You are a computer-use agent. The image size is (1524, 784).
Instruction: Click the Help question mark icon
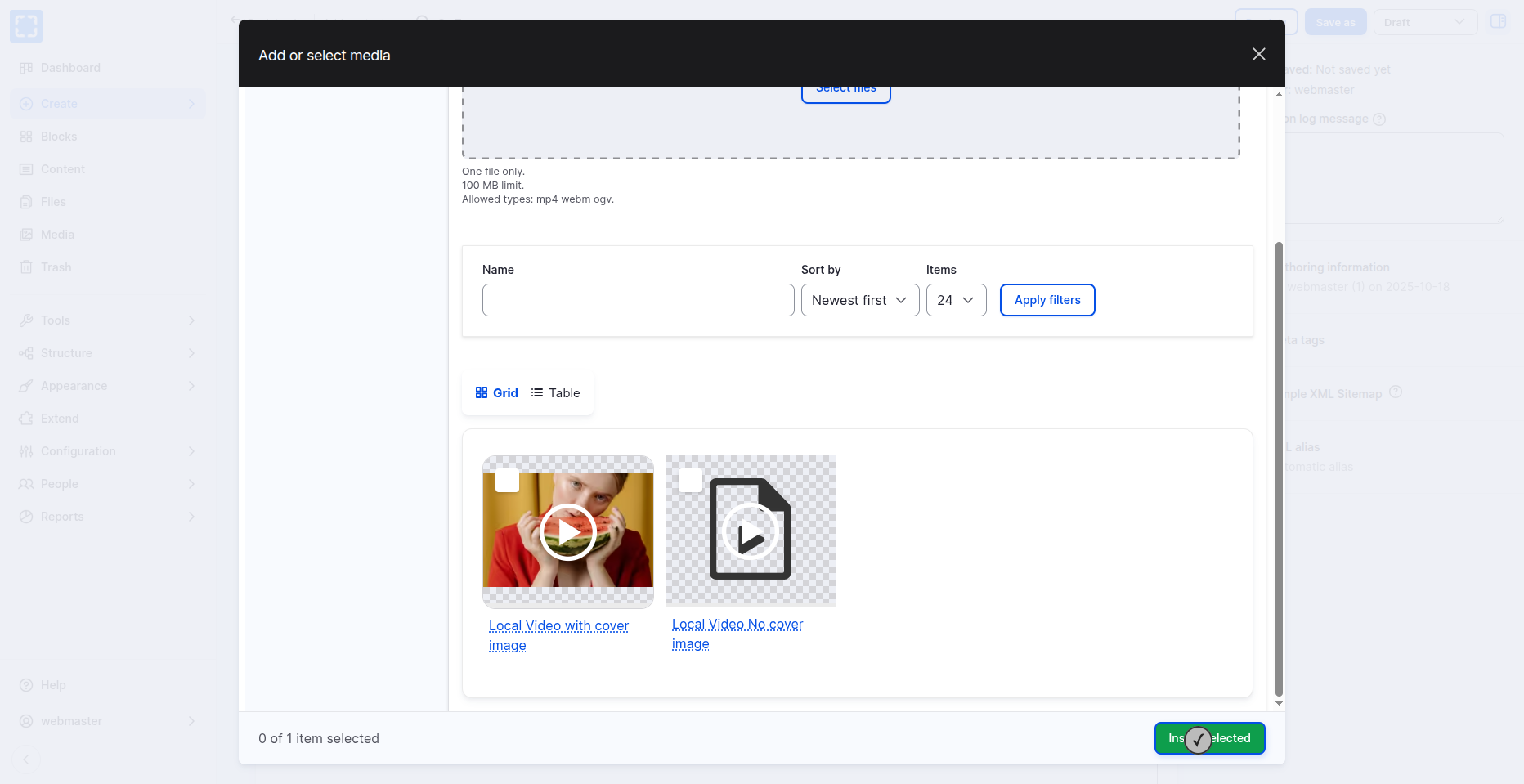(x=26, y=685)
